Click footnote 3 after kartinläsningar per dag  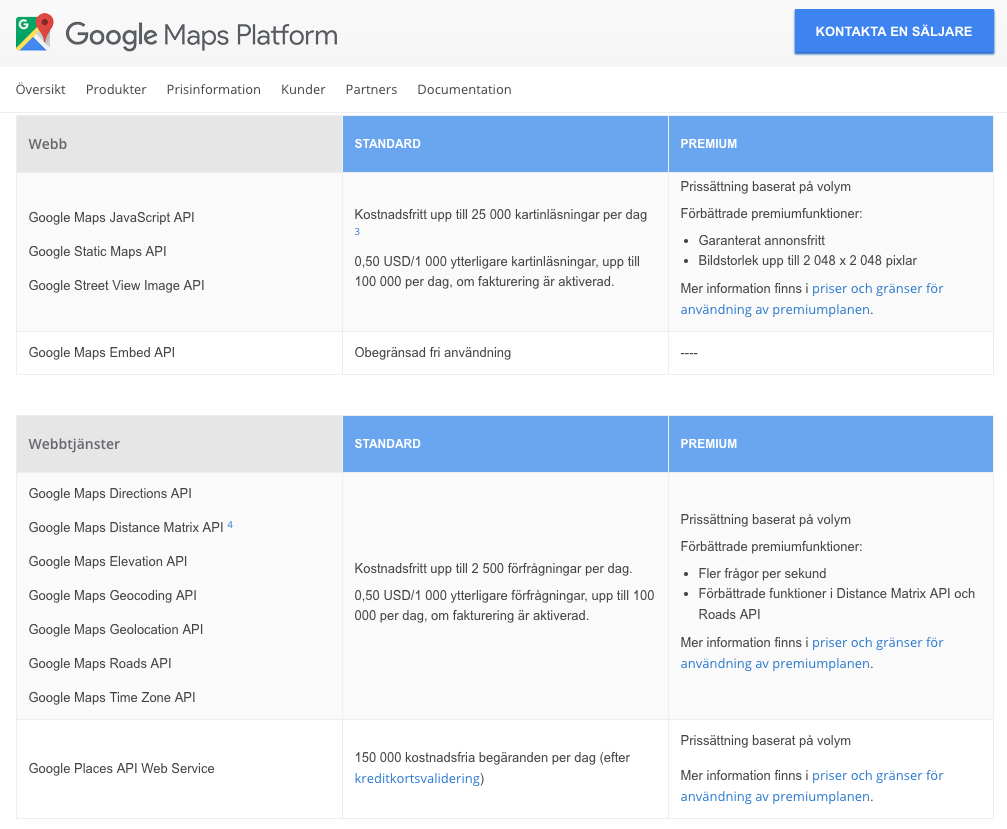[357, 232]
